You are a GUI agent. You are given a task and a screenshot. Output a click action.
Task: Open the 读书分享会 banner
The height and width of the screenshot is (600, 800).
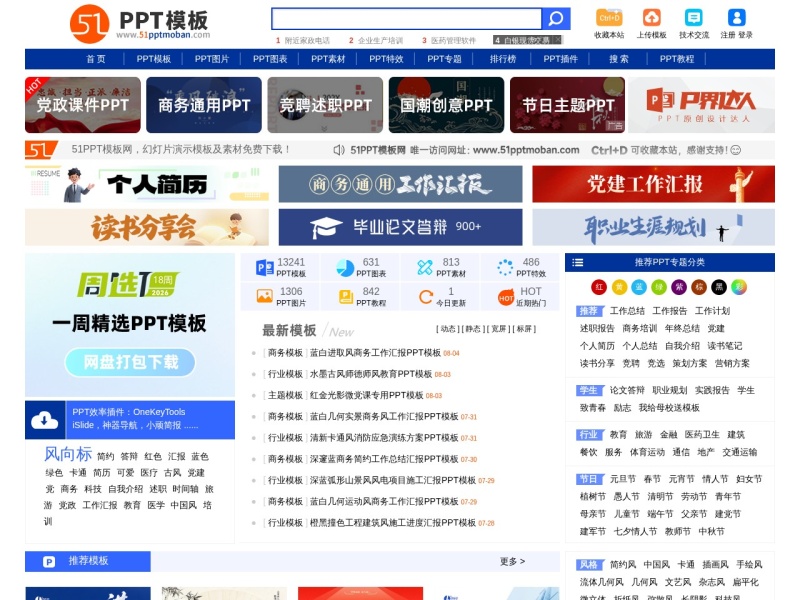pos(147,228)
